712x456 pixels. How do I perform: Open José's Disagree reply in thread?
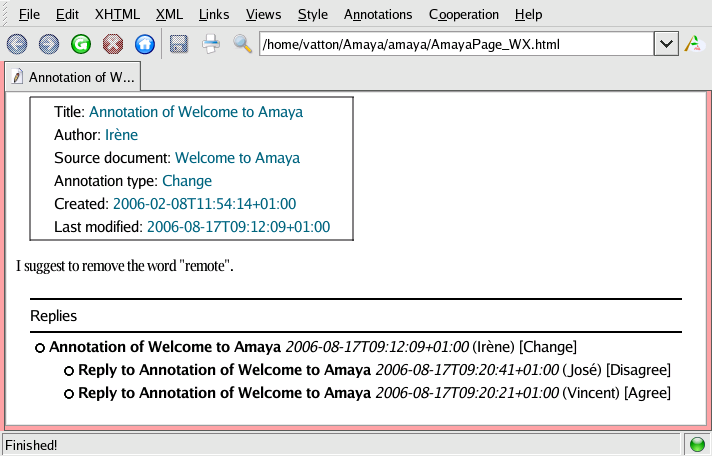[x=224, y=370]
